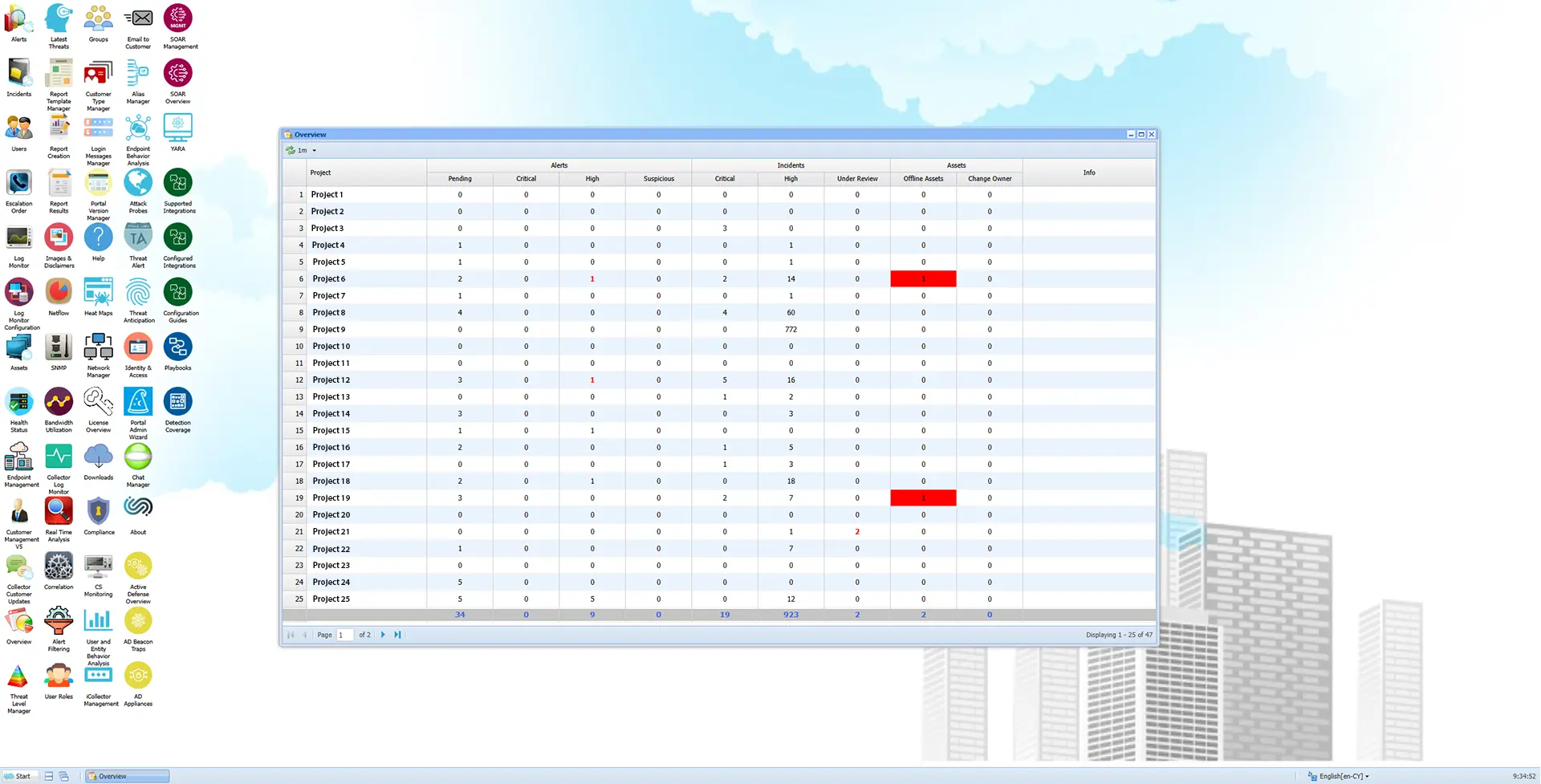
Task: Open the Heat Maps tool
Action: point(98,293)
